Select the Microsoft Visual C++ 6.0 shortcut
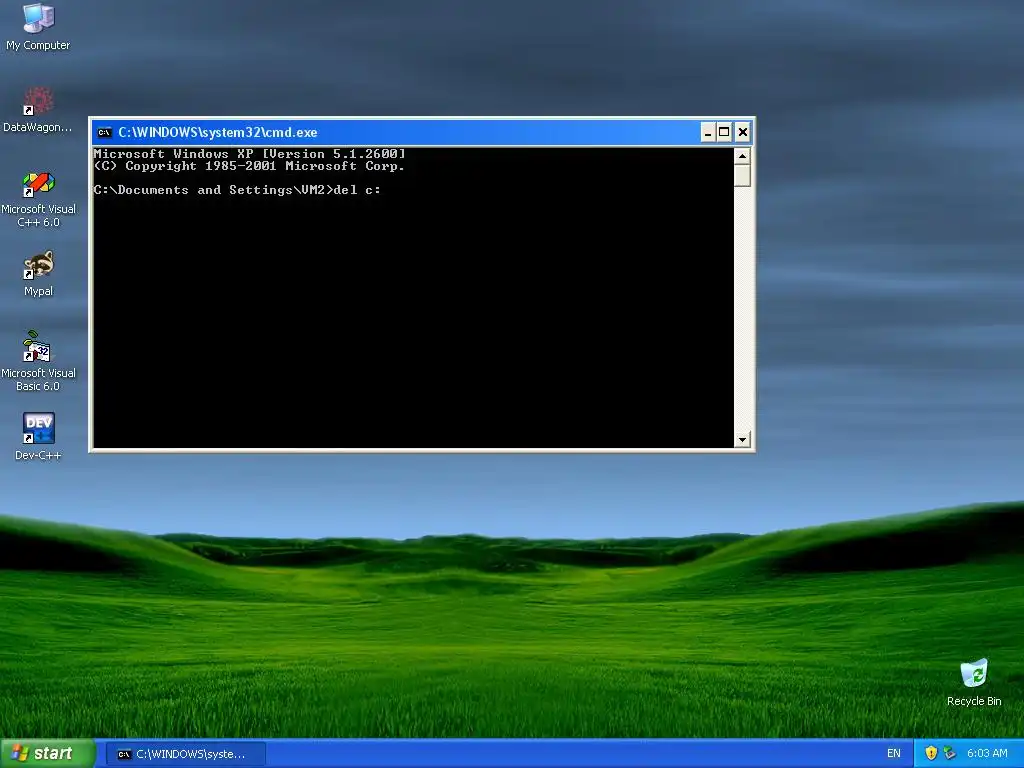 click(x=38, y=199)
